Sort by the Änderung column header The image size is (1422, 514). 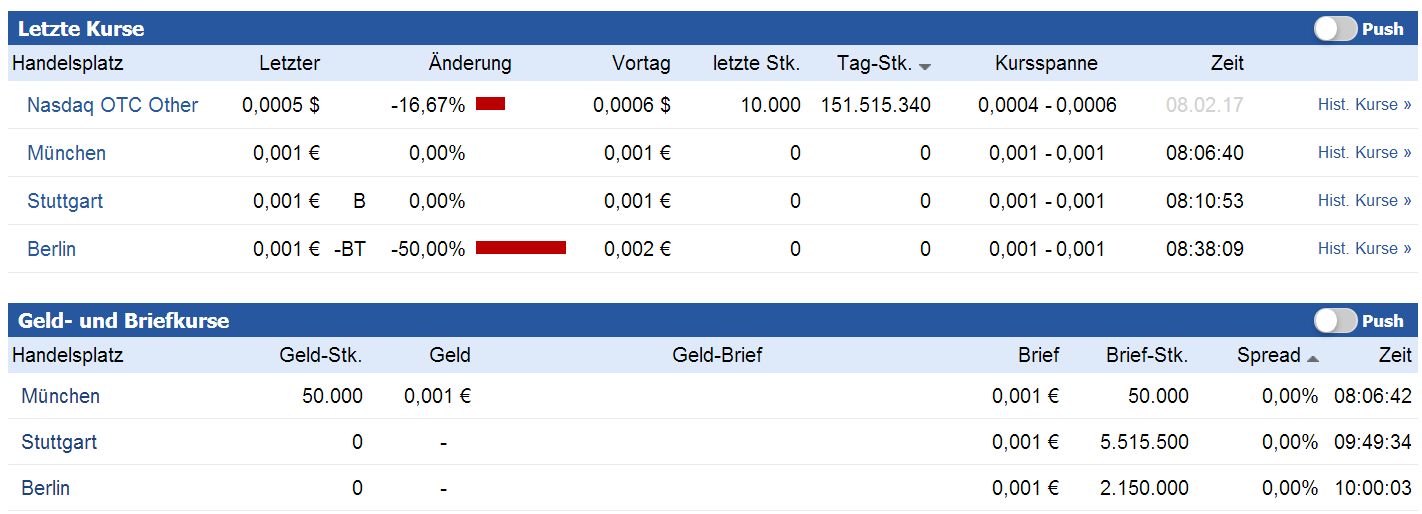pyautogui.click(x=470, y=63)
